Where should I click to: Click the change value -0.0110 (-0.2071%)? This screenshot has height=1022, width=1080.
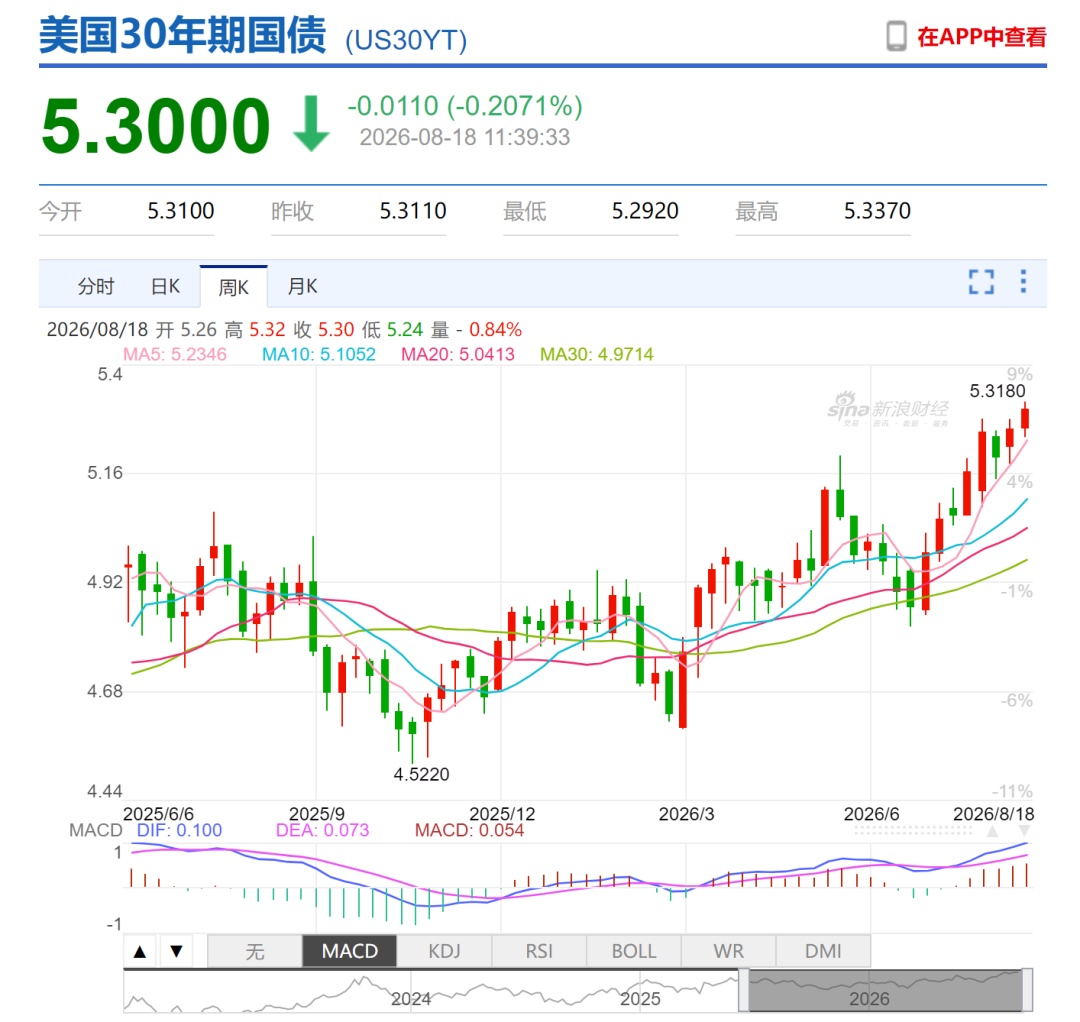coord(465,106)
